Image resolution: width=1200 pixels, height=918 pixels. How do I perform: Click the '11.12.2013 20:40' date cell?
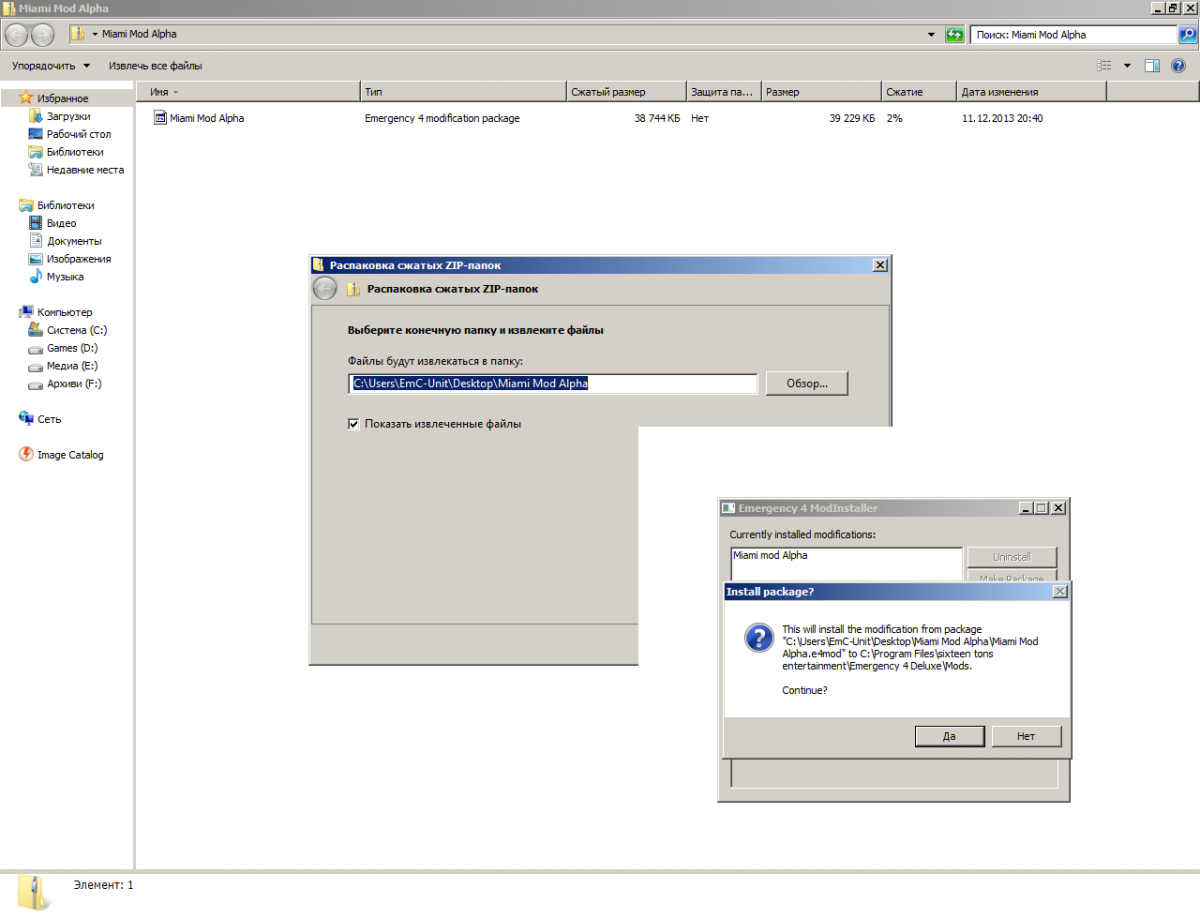tap(1002, 118)
